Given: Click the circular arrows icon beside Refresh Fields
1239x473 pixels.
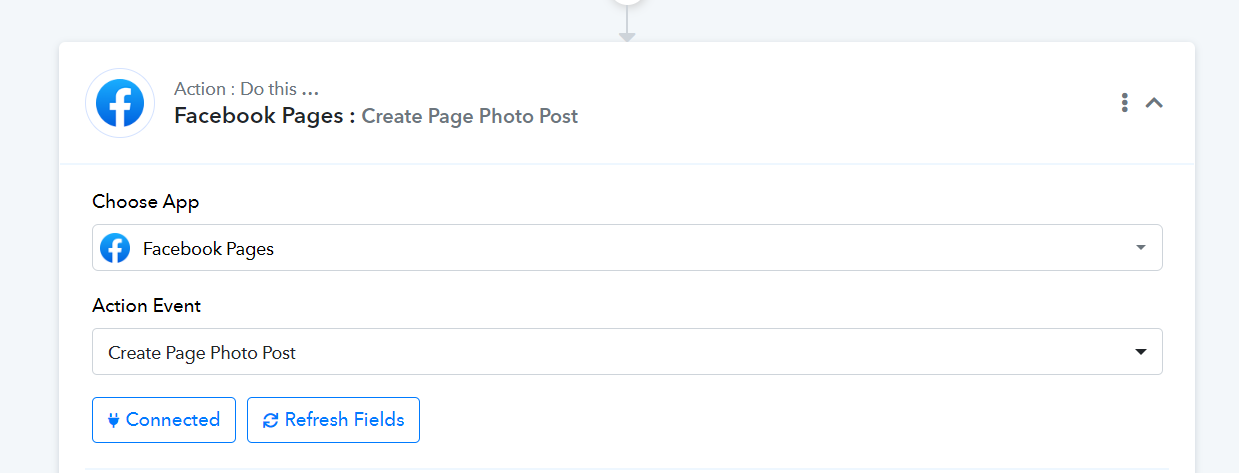Looking at the screenshot, I should 270,420.
